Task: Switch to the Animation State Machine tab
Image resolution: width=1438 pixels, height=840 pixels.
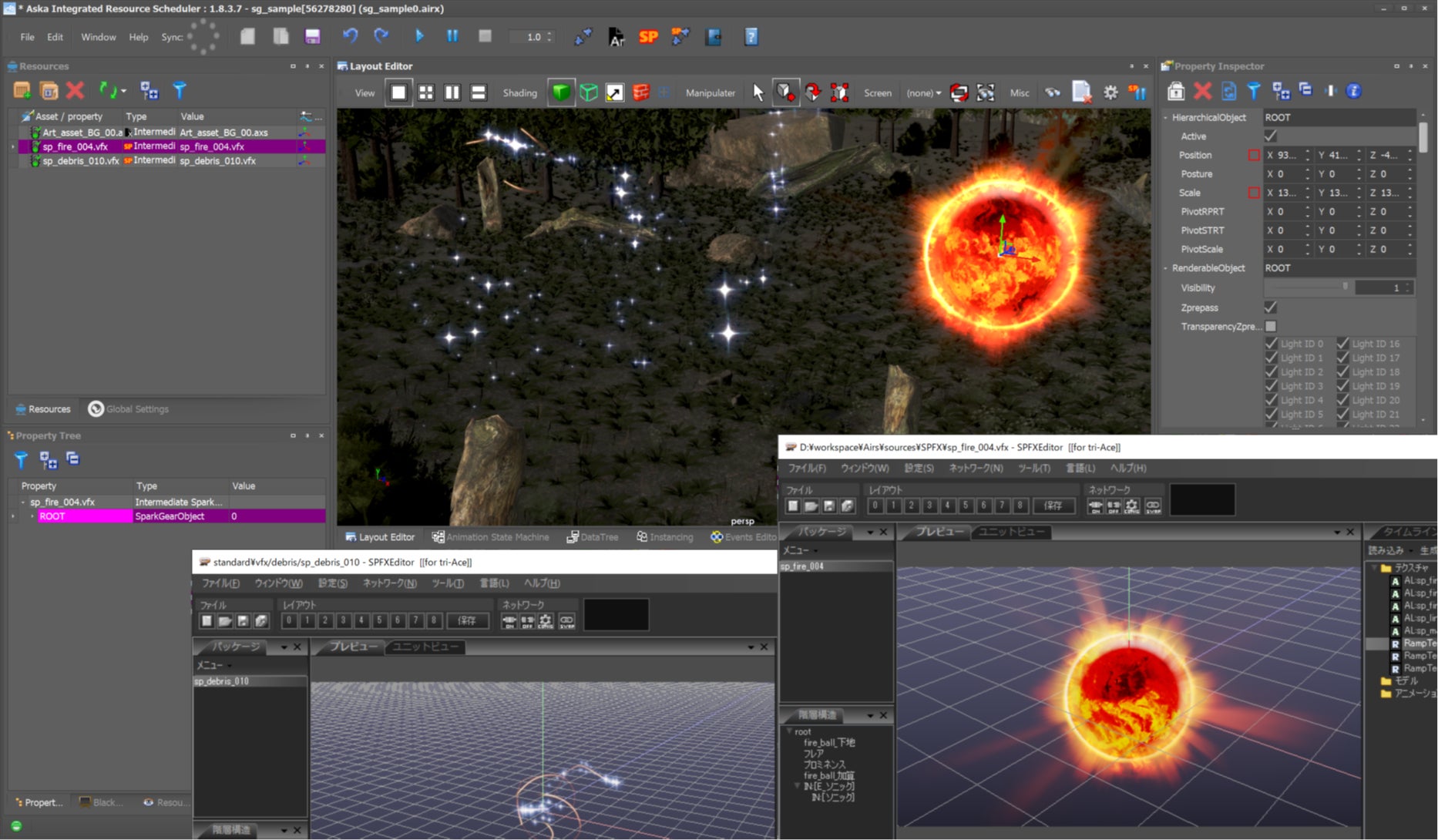Action: (490, 537)
